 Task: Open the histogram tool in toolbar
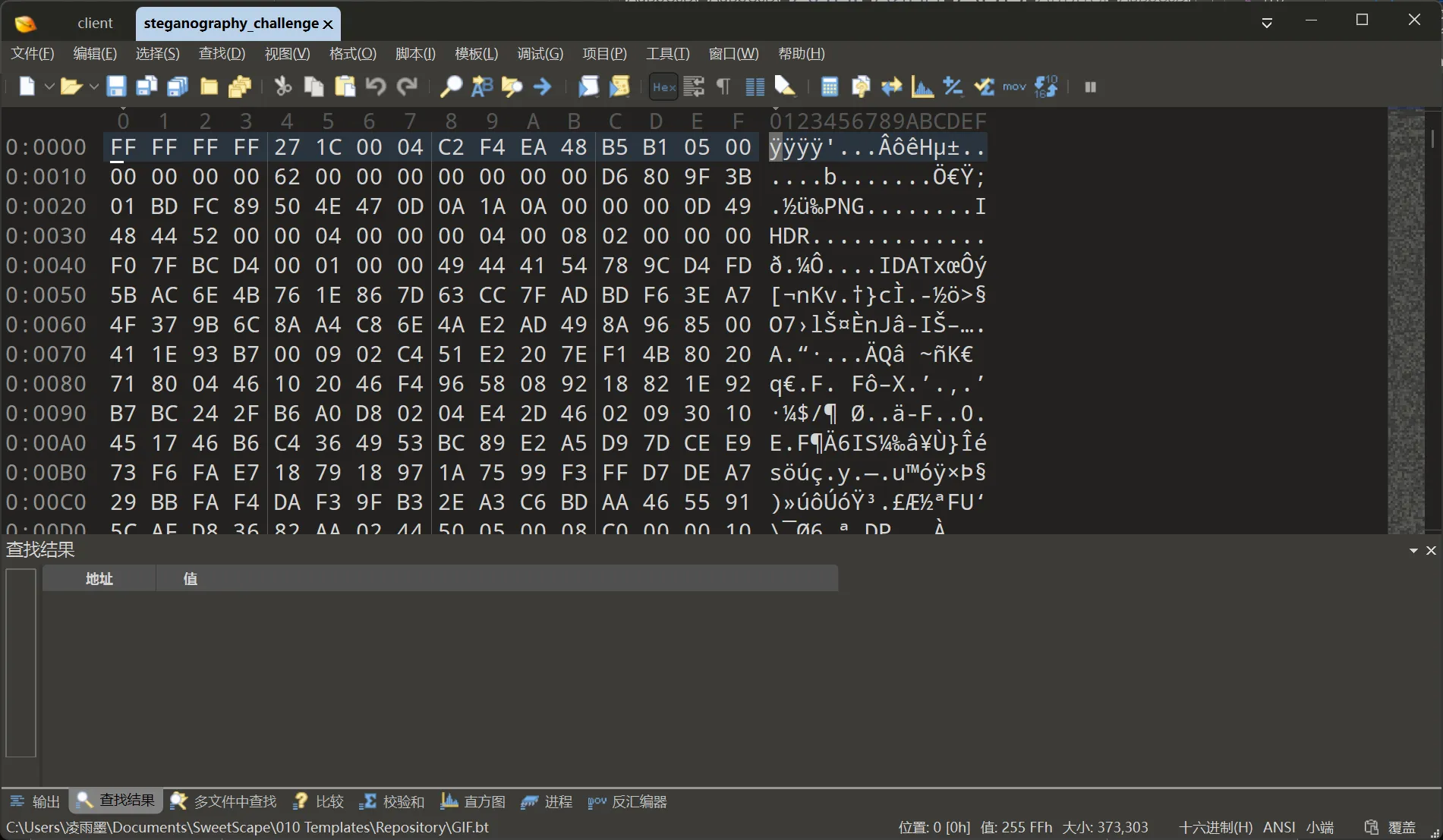tap(922, 87)
